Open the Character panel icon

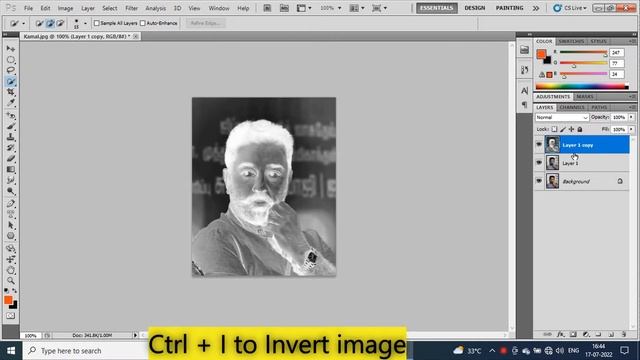coord(524,91)
